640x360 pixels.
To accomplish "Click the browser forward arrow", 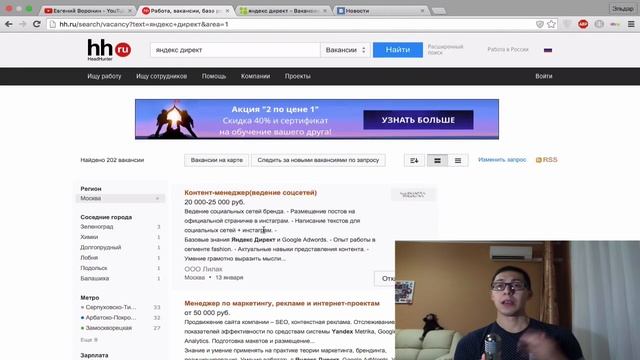I will tap(22, 24).
